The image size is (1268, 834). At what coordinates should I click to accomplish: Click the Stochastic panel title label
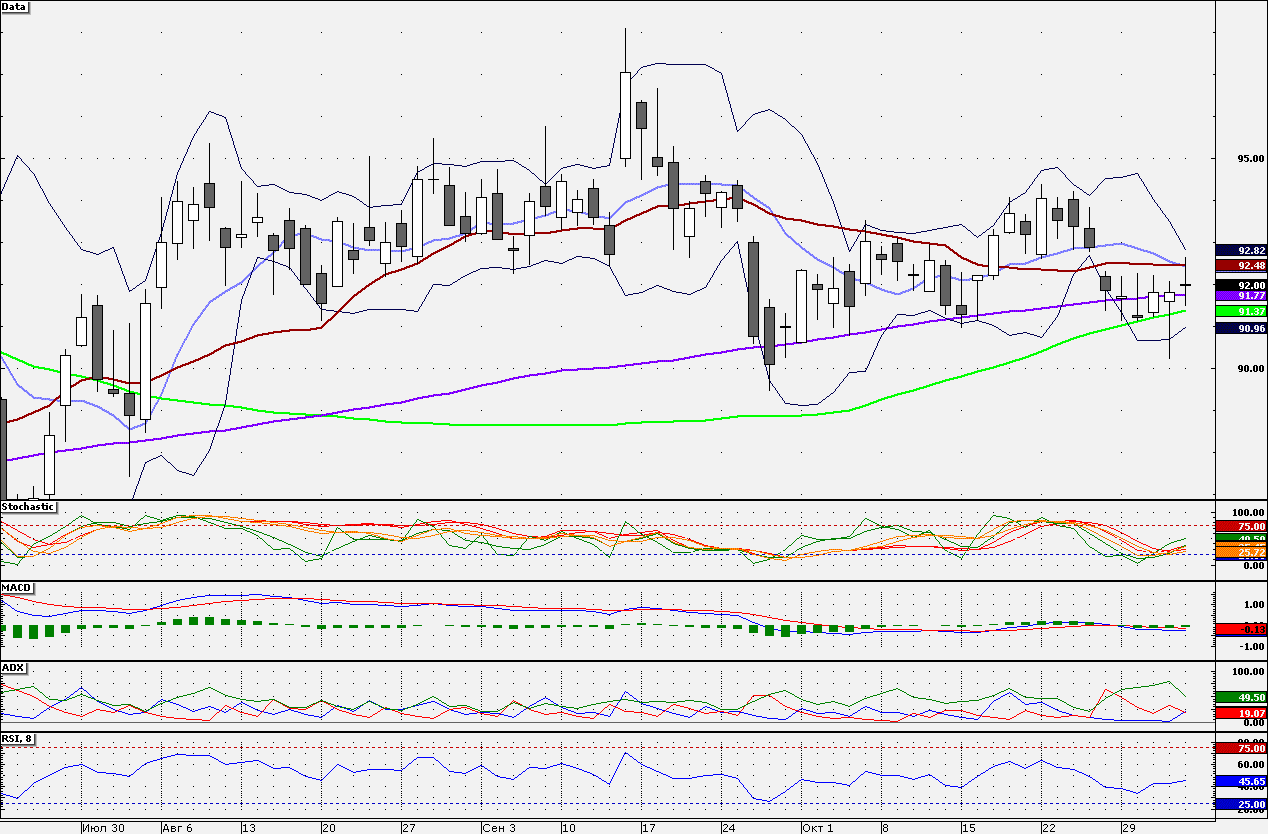[x=28, y=507]
